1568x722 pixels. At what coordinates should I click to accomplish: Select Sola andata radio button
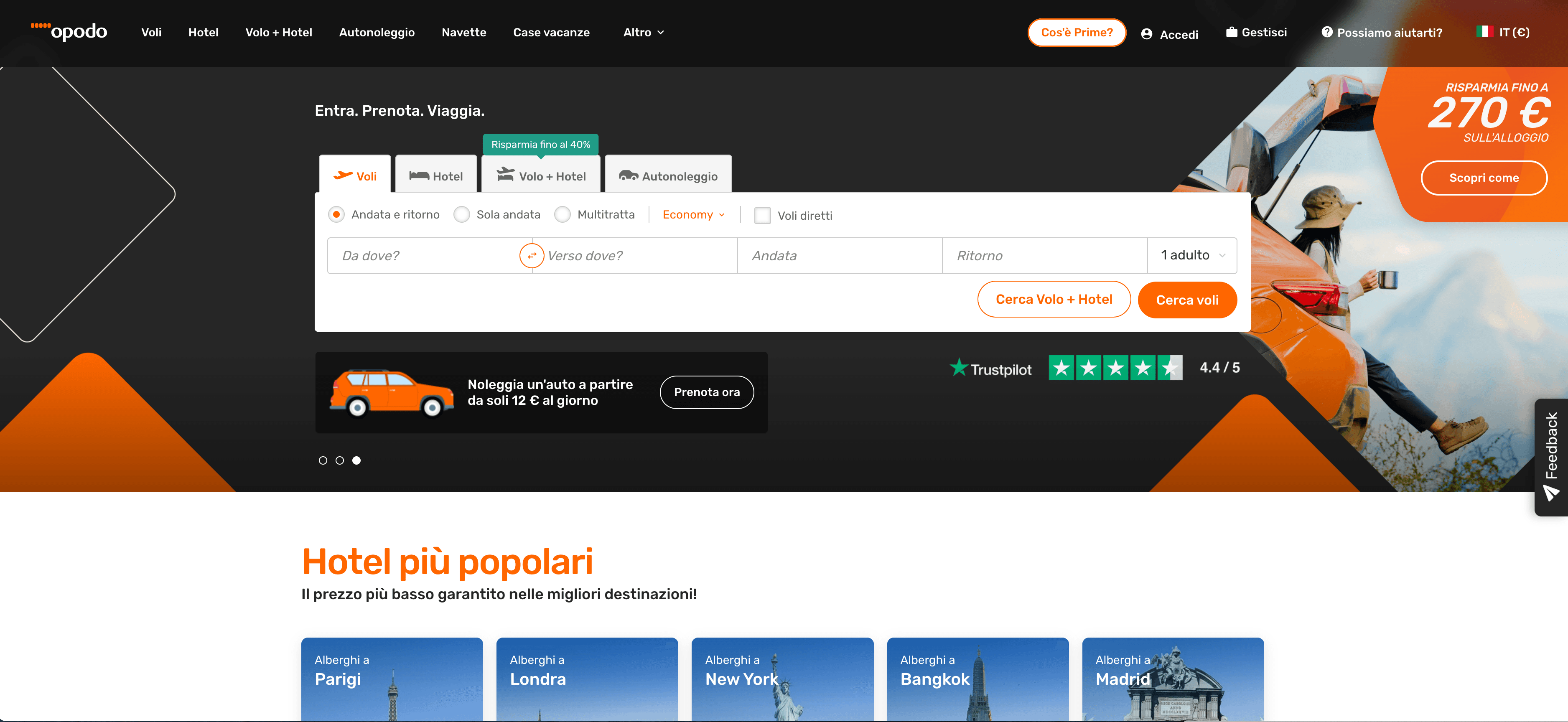[x=462, y=215]
